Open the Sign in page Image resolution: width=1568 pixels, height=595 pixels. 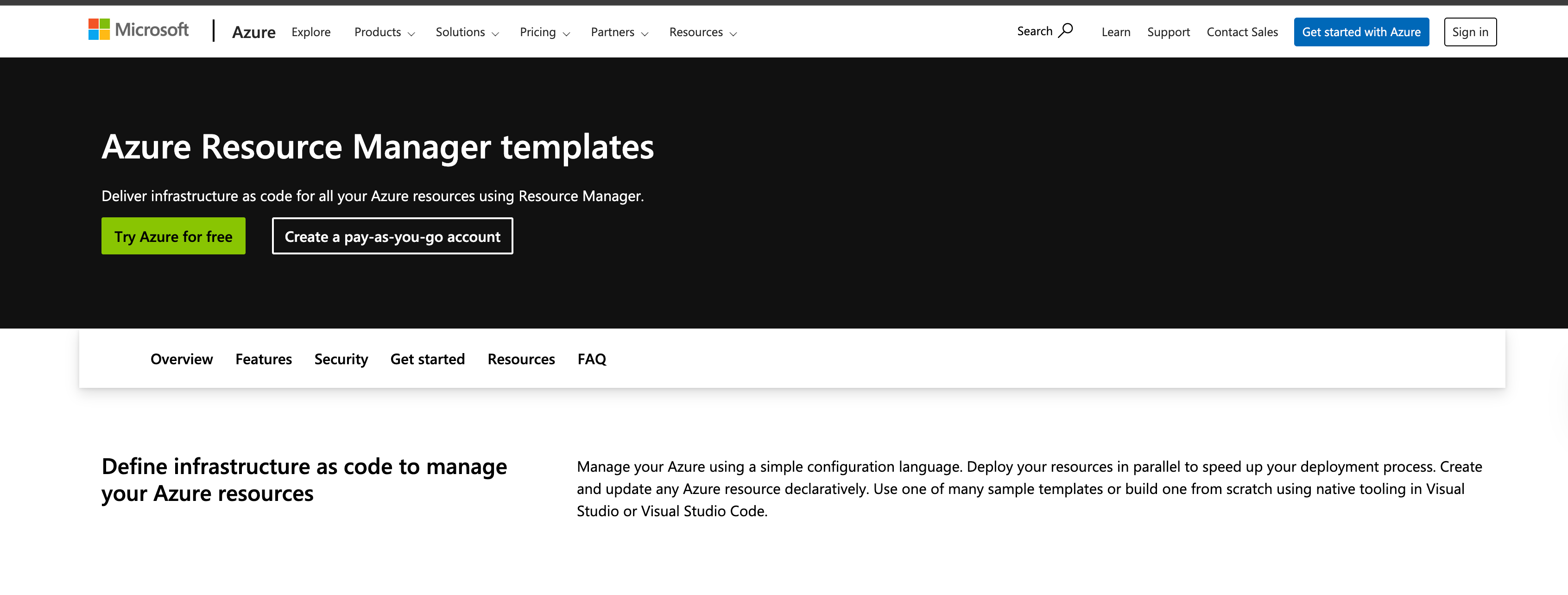[x=1470, y=32]
